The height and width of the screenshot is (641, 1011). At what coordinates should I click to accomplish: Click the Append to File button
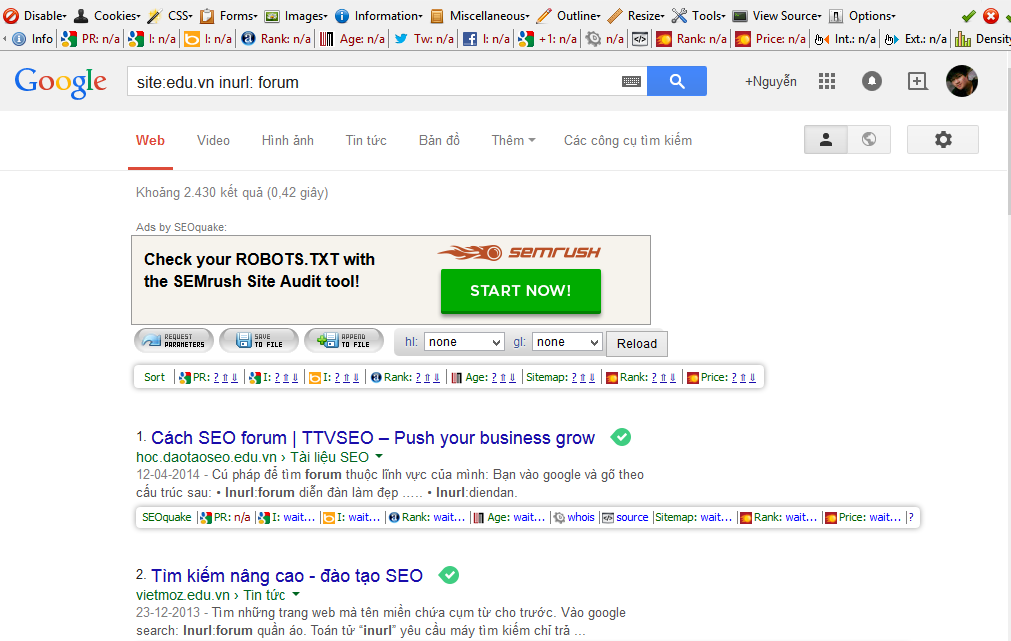coord(344,340)
